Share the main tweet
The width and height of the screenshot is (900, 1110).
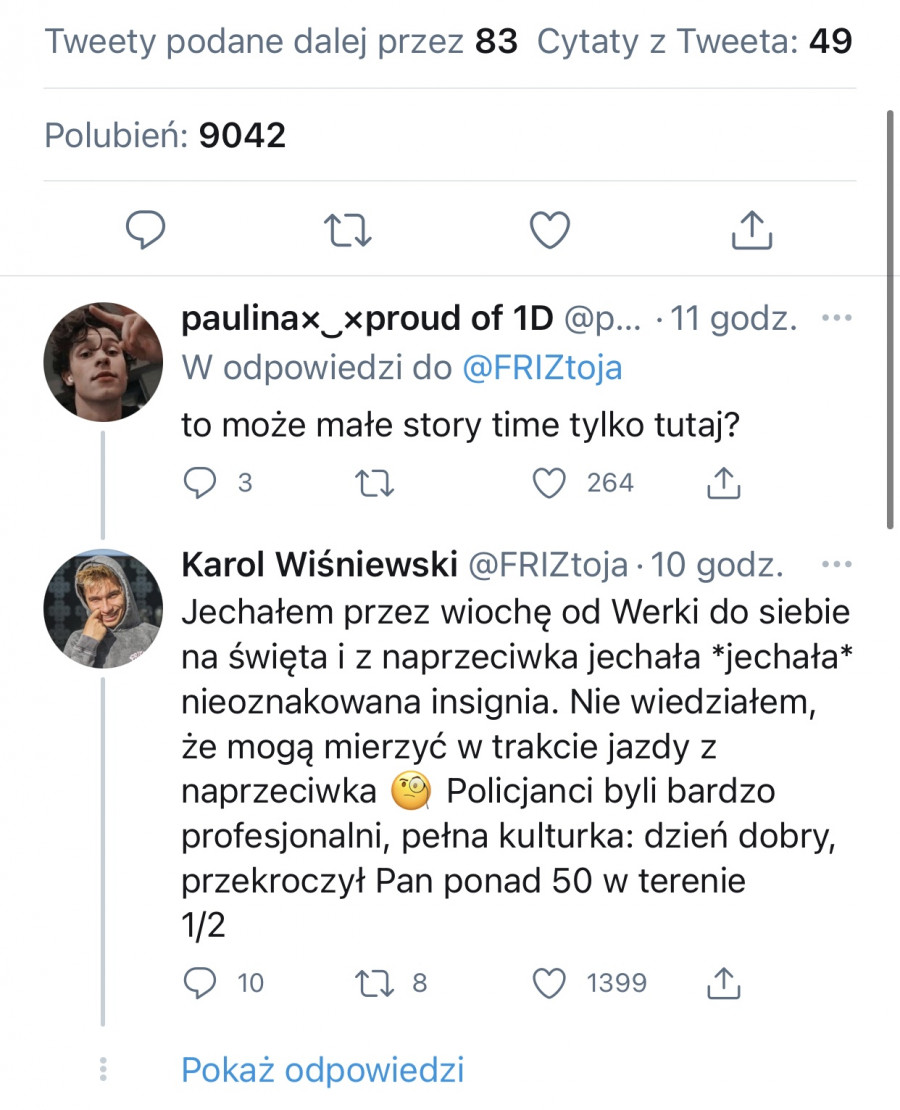click(752, 230)
